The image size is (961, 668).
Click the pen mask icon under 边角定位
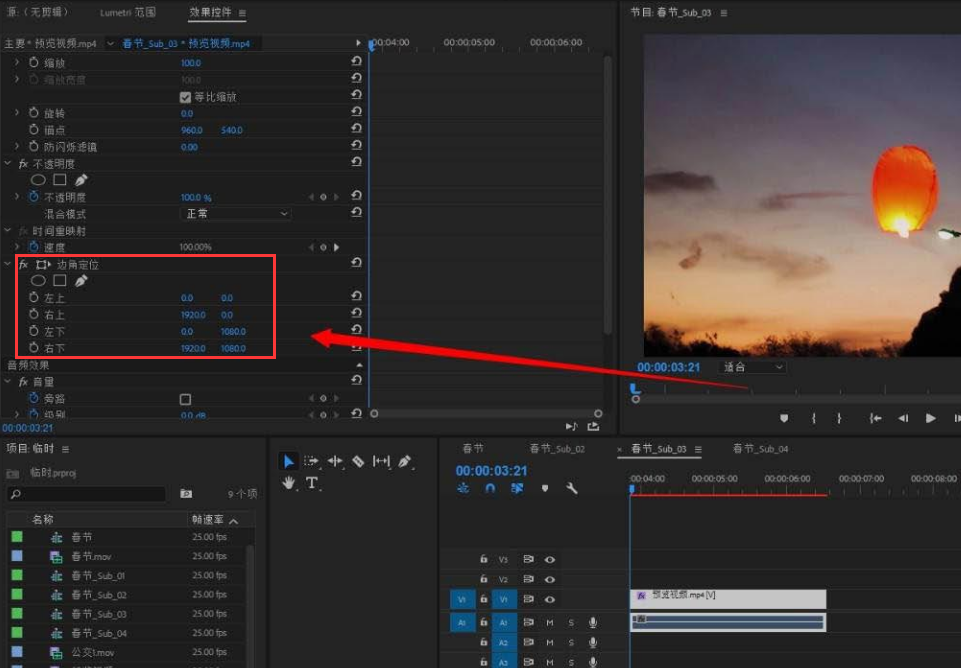click(81, 281)
